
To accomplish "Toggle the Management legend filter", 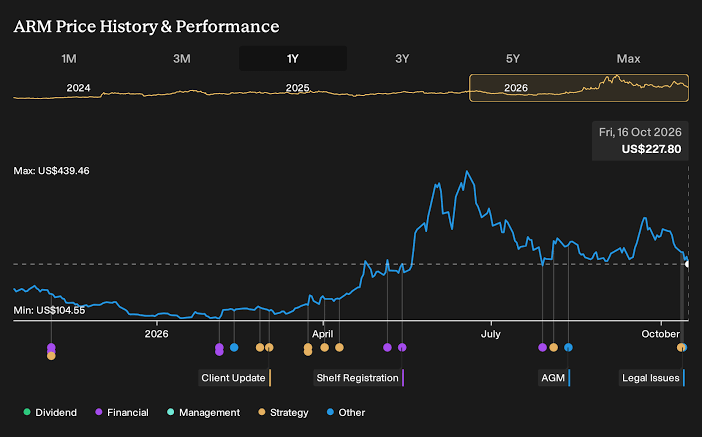I will click(203, 412).
